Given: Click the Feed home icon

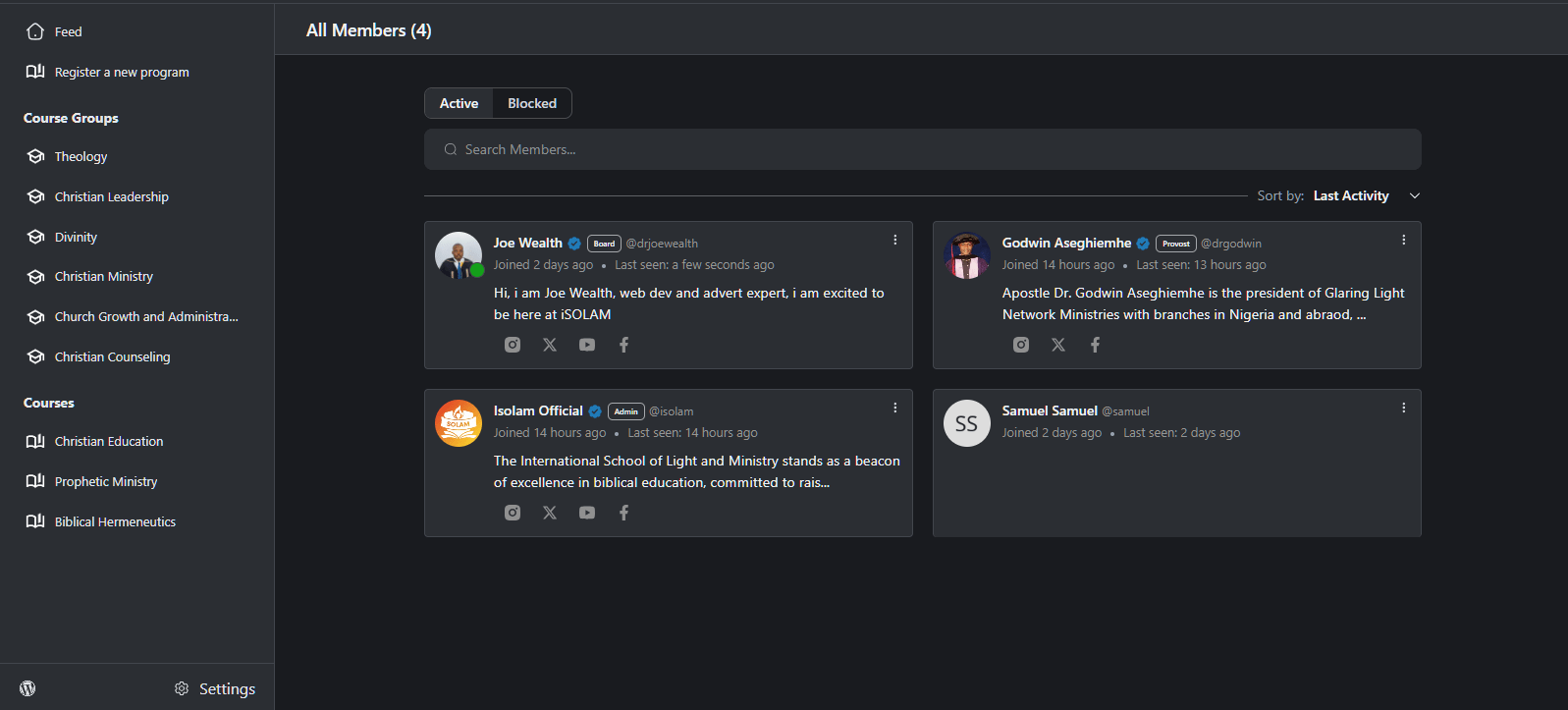Looking at the screenshot, I should click(35, 31).
